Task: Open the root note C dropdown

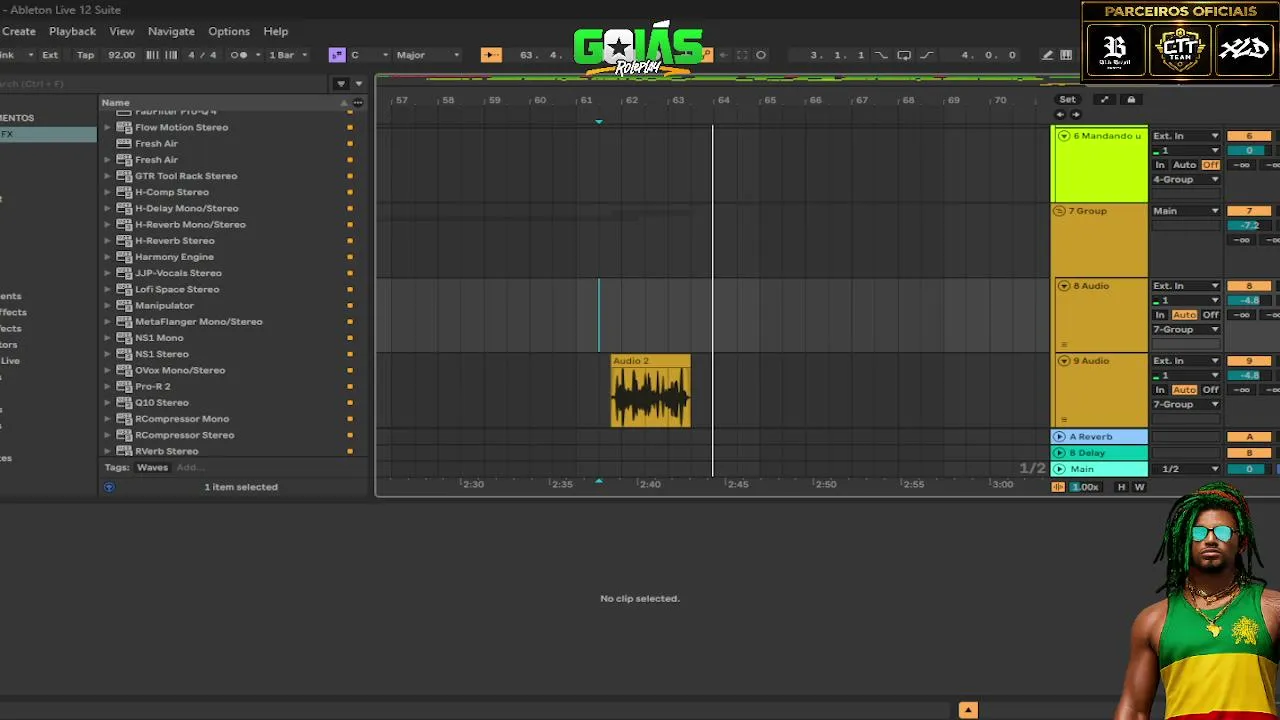Action: click(368, 55)
